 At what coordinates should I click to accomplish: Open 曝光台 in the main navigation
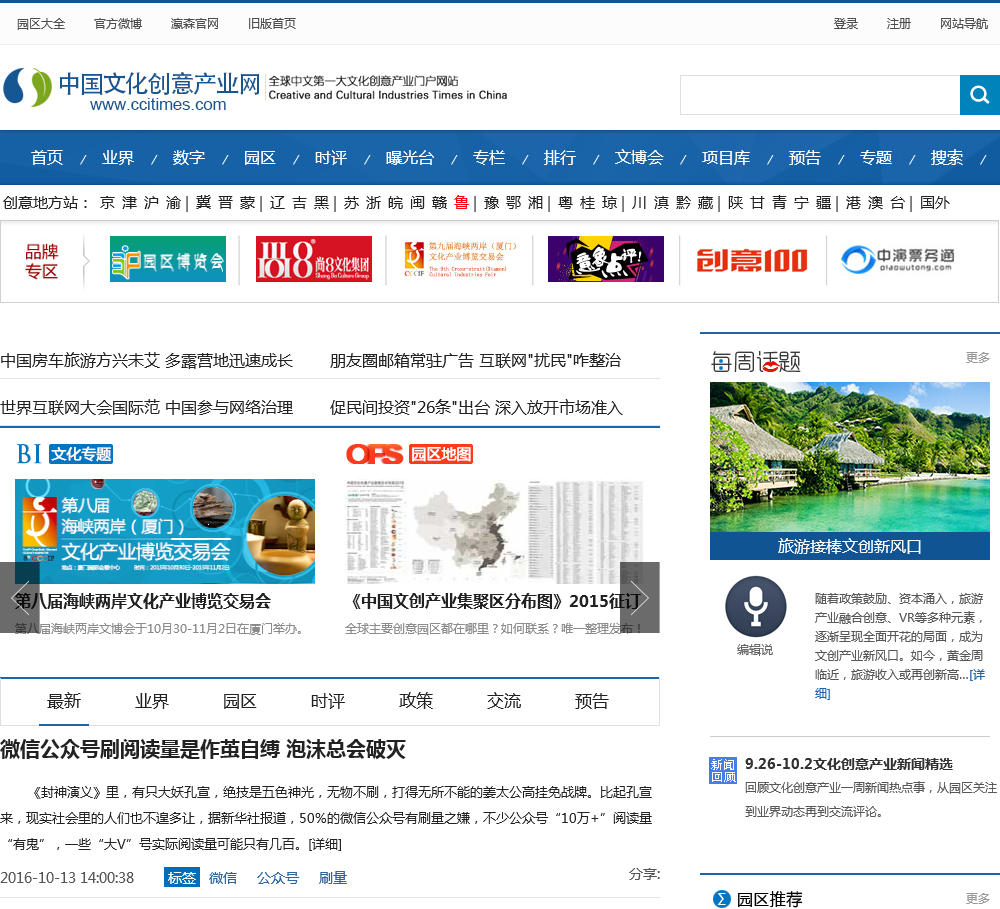(x=410, y=158)
